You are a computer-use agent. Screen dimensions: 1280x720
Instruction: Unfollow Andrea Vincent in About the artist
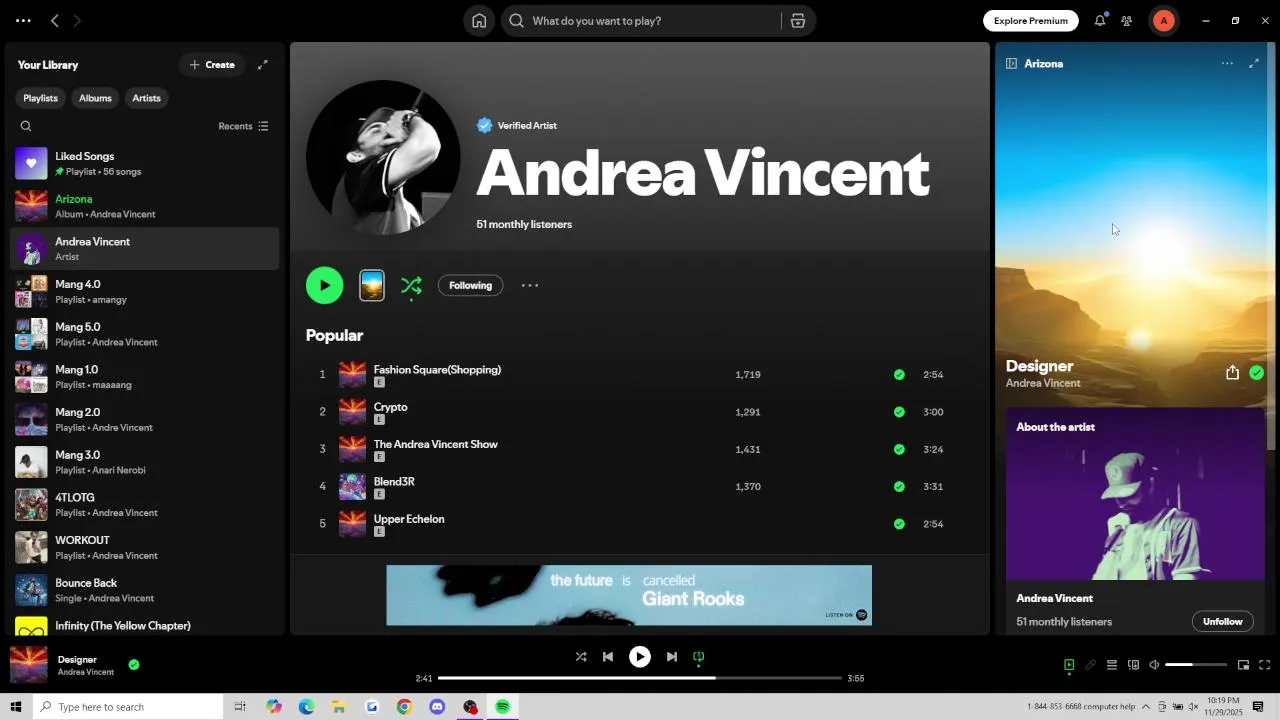pyautogui.click(x=1222, y=622)
